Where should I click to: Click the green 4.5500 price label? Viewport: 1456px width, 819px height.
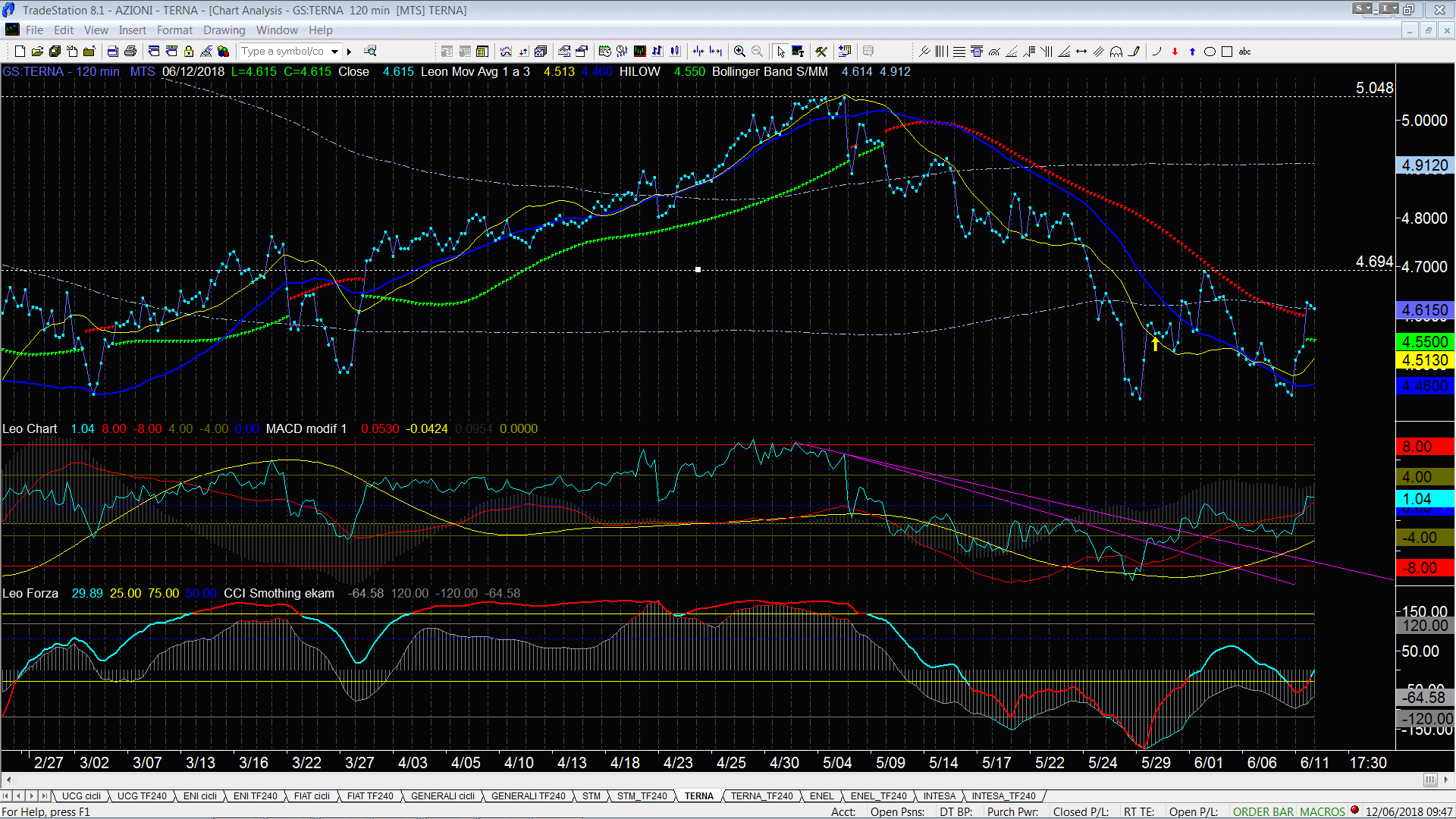click(1425, 342)
